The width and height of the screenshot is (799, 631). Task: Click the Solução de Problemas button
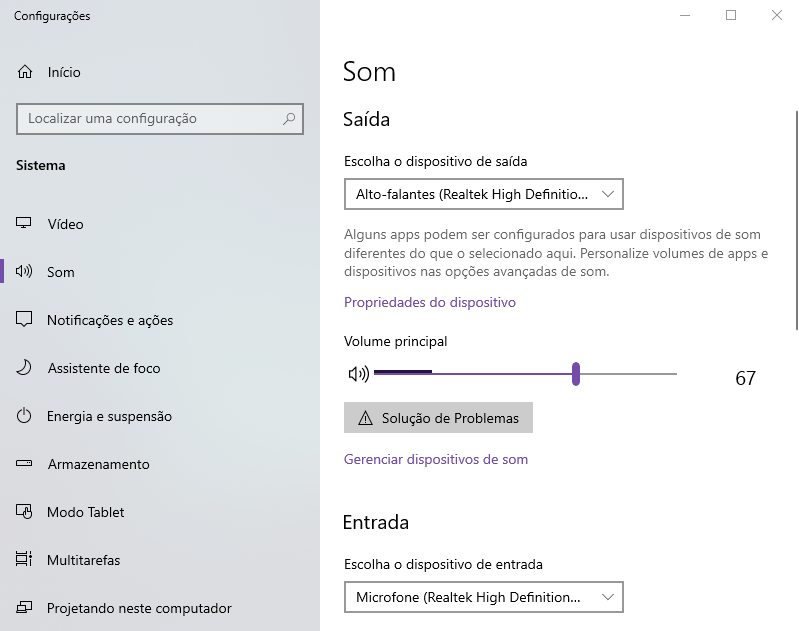tap(438, 417)
